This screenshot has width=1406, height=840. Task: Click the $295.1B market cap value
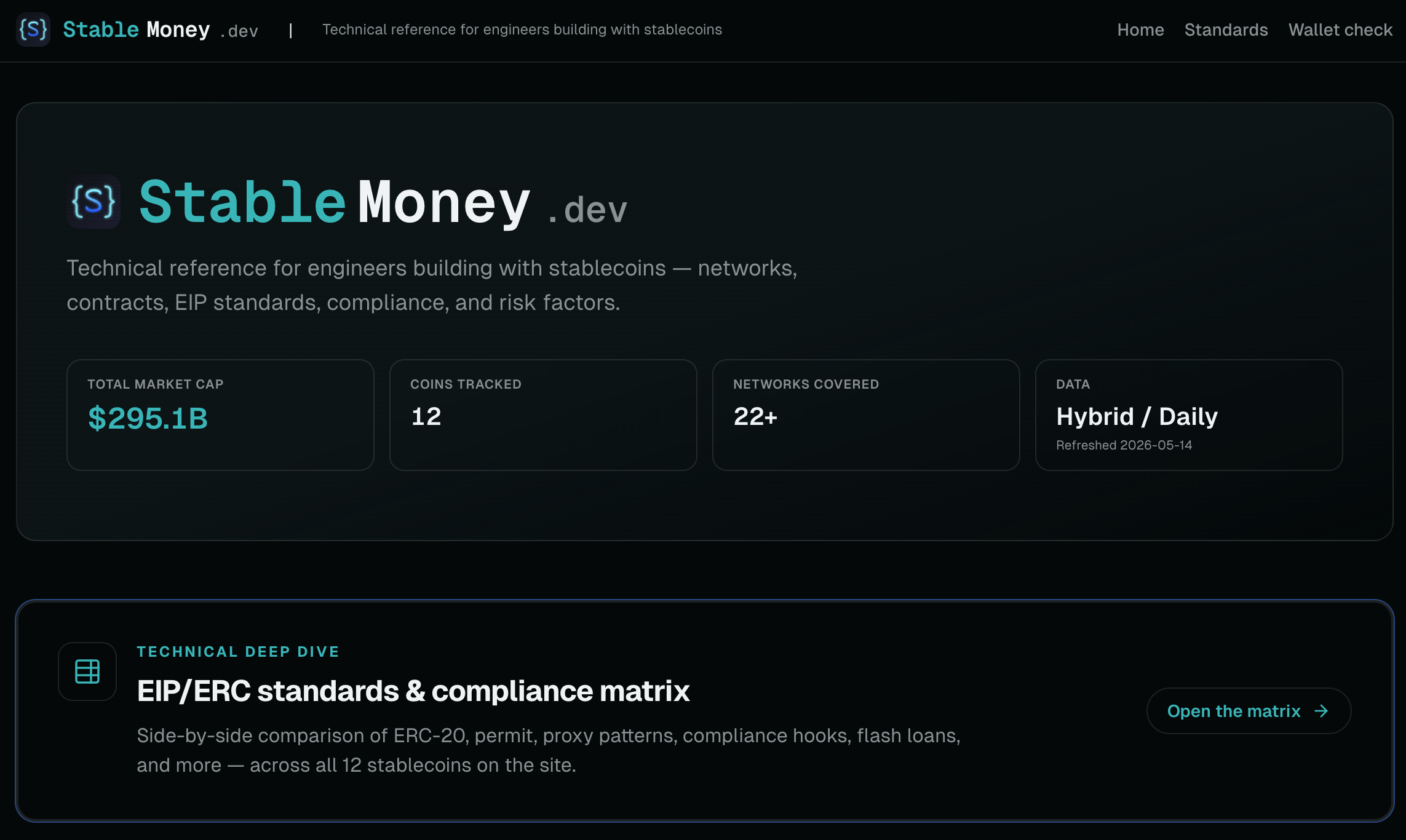click(148, 418)
